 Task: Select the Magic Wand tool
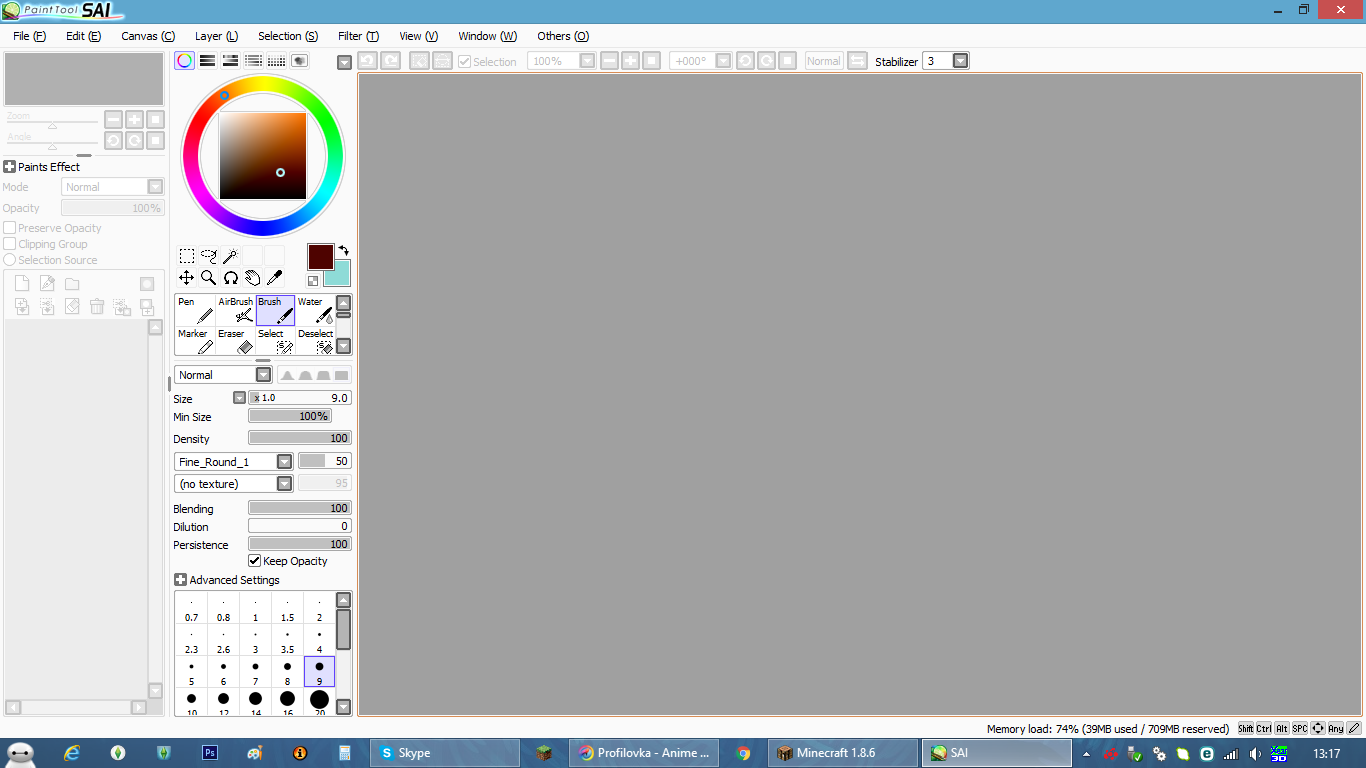(230, 256)
